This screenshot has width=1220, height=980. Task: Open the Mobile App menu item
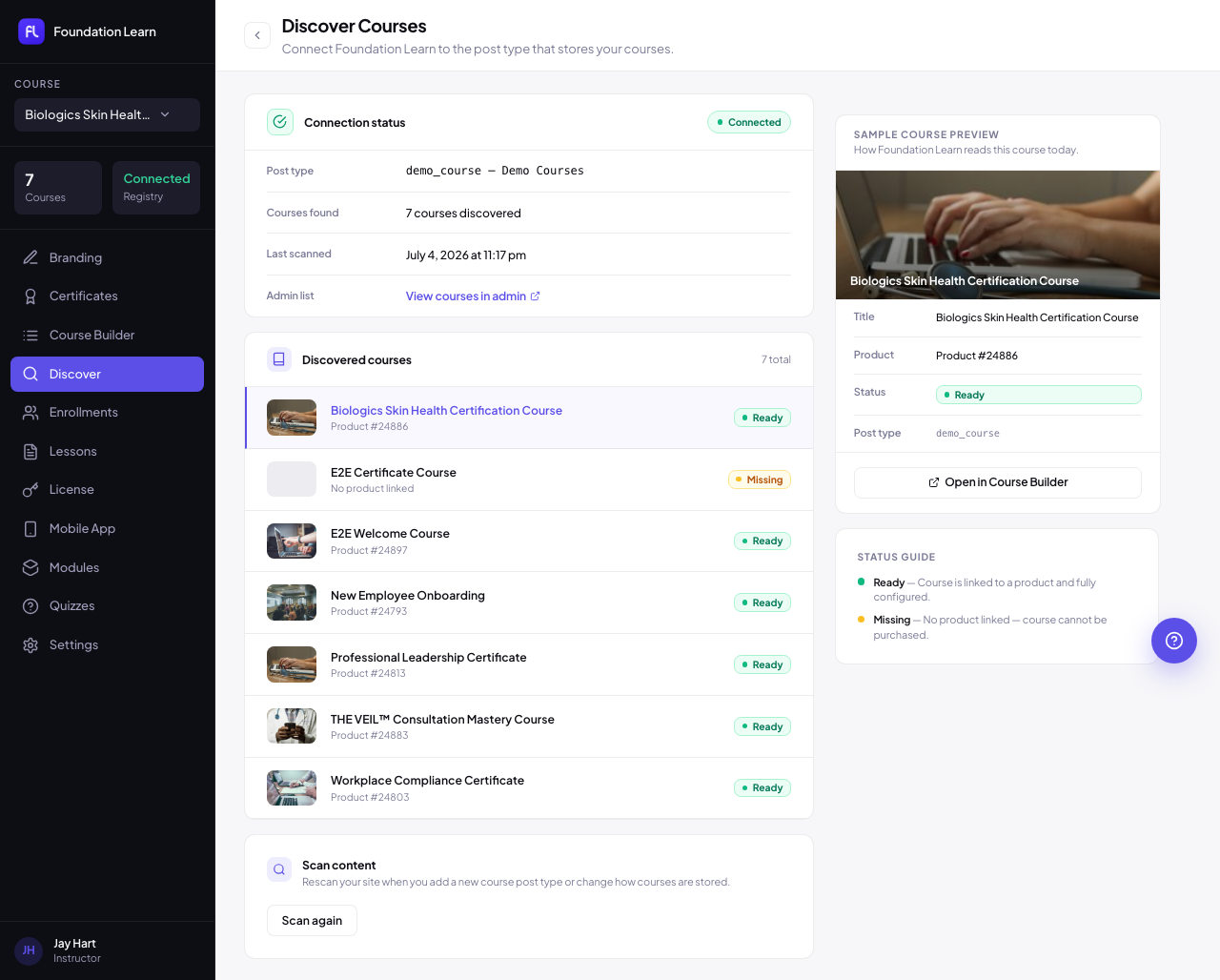(x=107, y=529)
